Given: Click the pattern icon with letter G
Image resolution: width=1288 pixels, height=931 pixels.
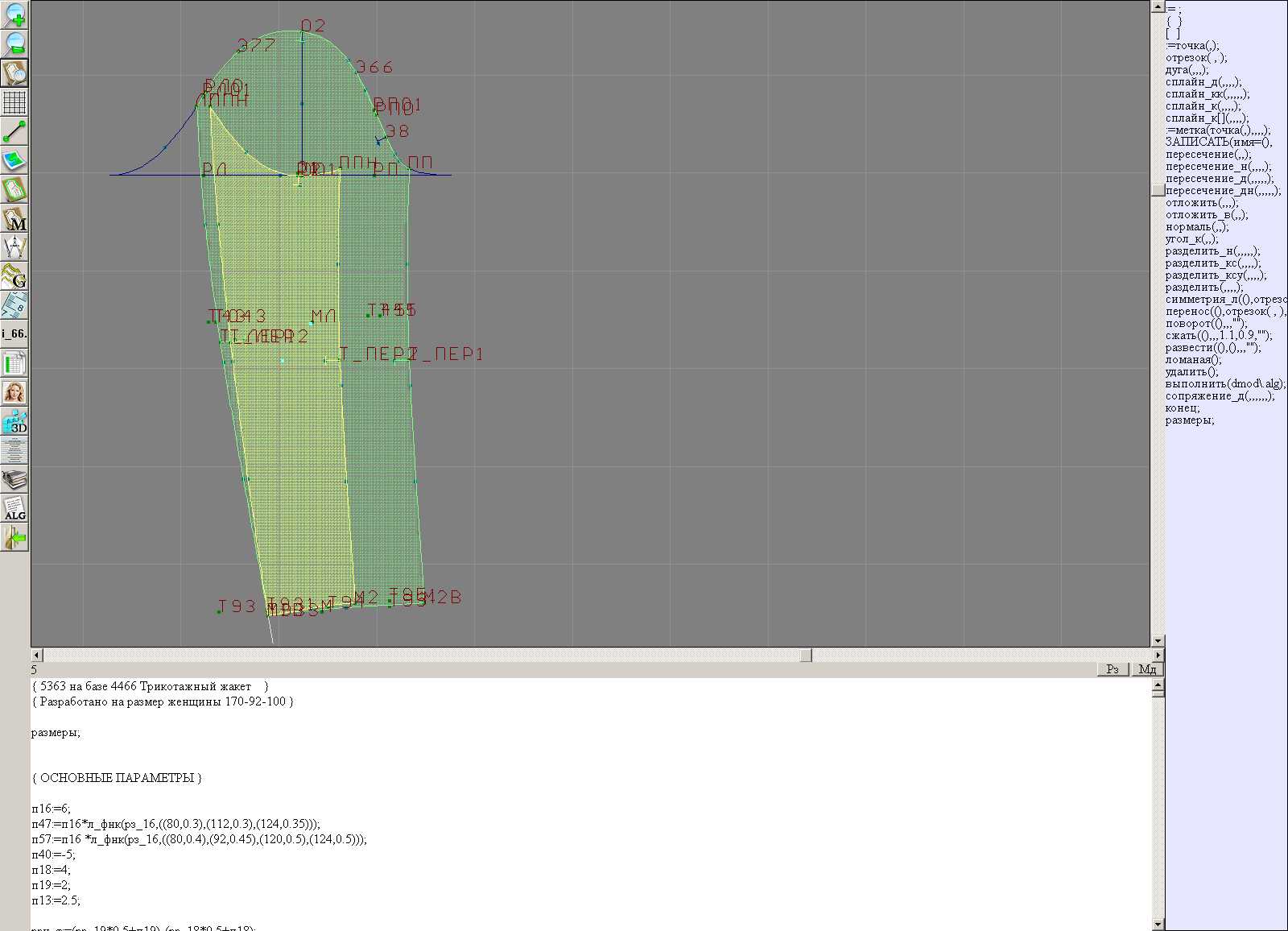Looking at the screenshot, I should click(14, 276).
